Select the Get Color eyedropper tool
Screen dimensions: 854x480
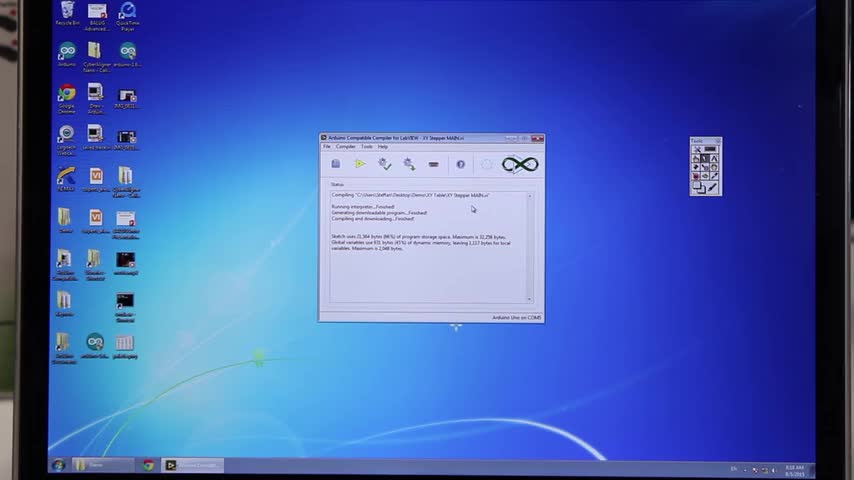click(x=714, y=176)
